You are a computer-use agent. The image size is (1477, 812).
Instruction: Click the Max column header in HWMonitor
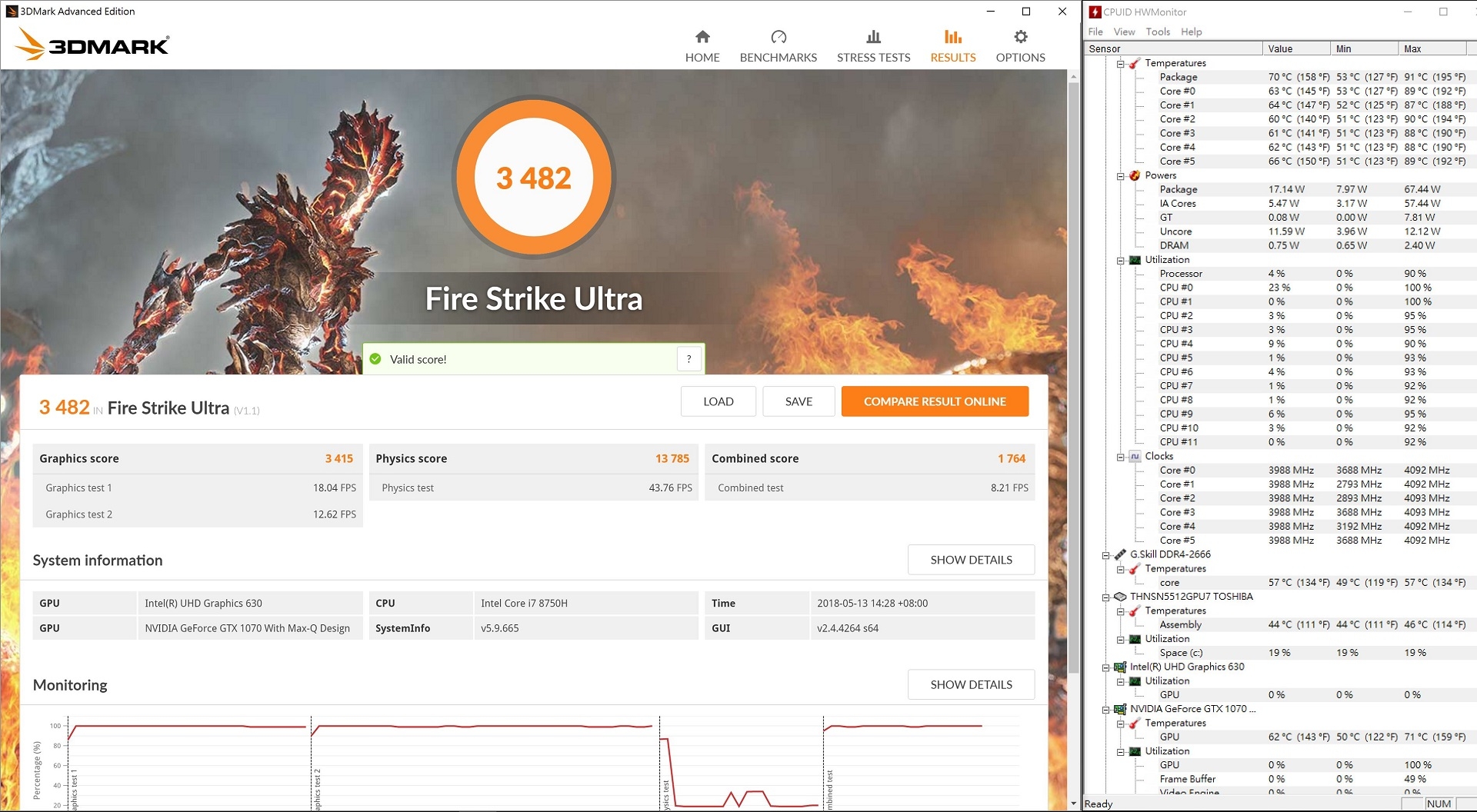coord(1432,48)
